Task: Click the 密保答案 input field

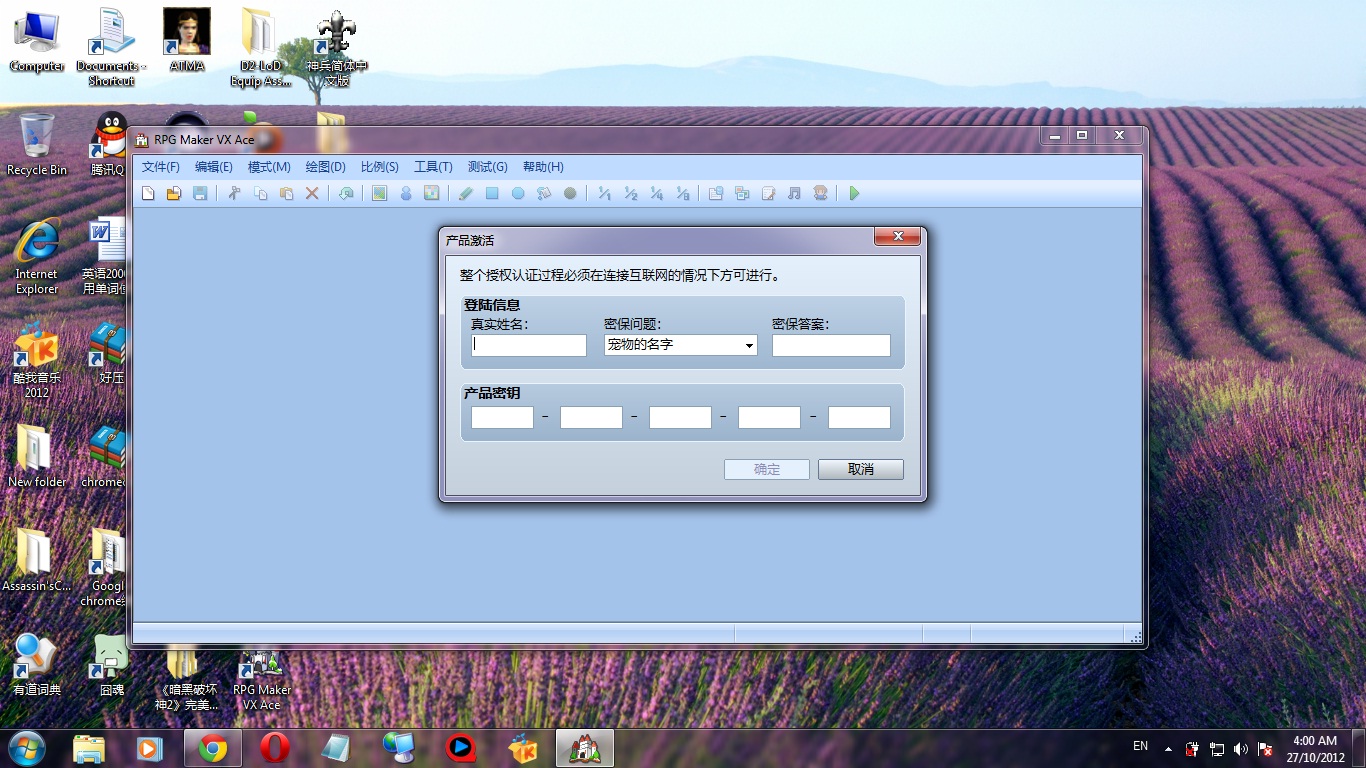Action: [831, 345]
